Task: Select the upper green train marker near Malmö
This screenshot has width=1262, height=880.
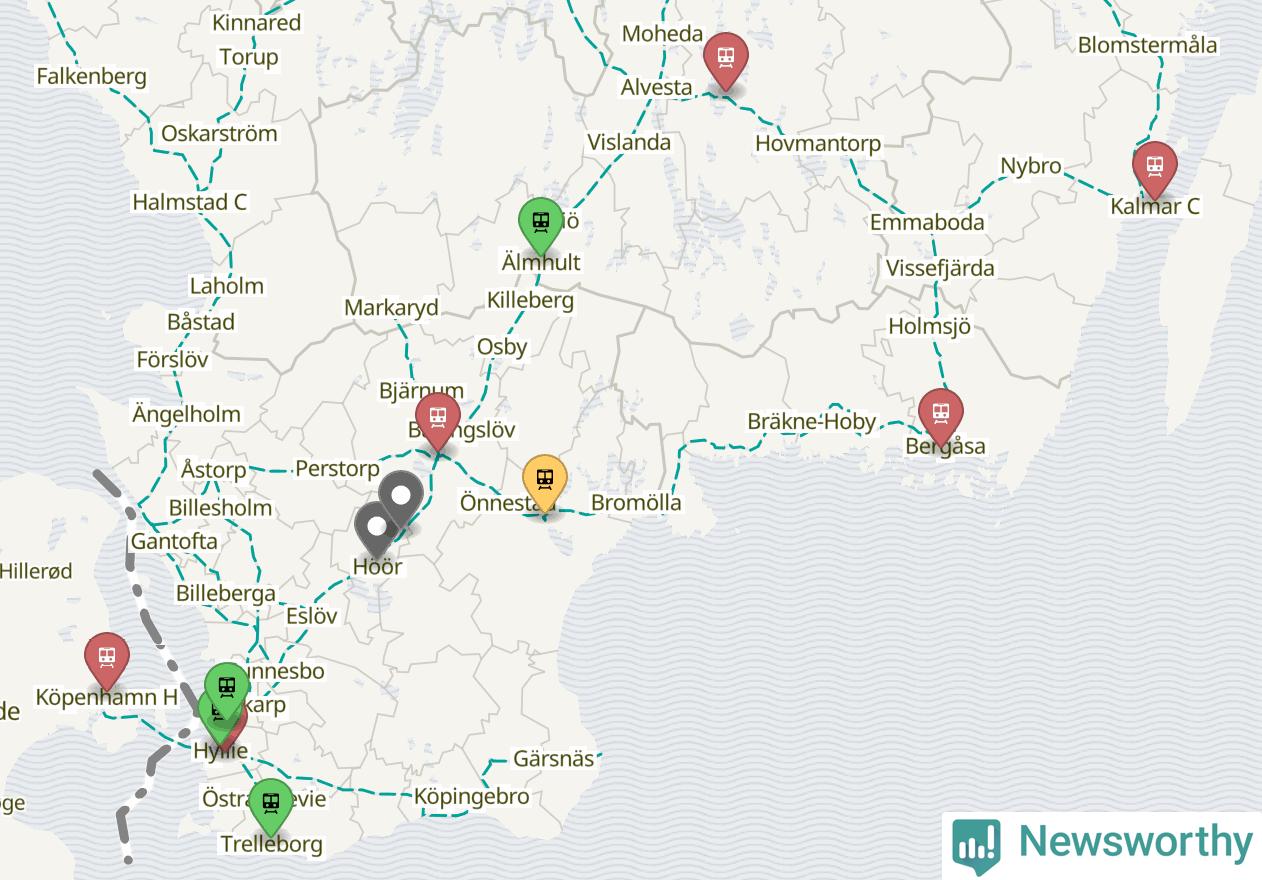Action: (x=227, y=690)
